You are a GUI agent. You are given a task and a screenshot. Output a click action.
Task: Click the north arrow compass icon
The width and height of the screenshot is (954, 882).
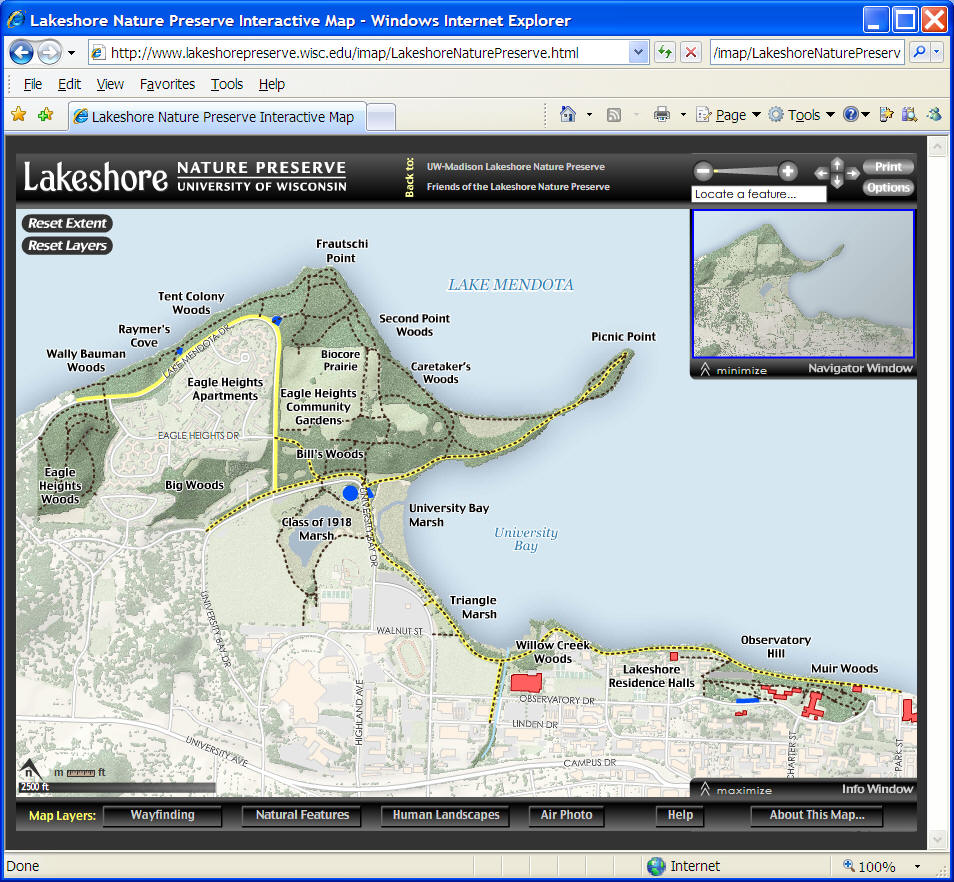pyautogui.click(x=29, y=769)
